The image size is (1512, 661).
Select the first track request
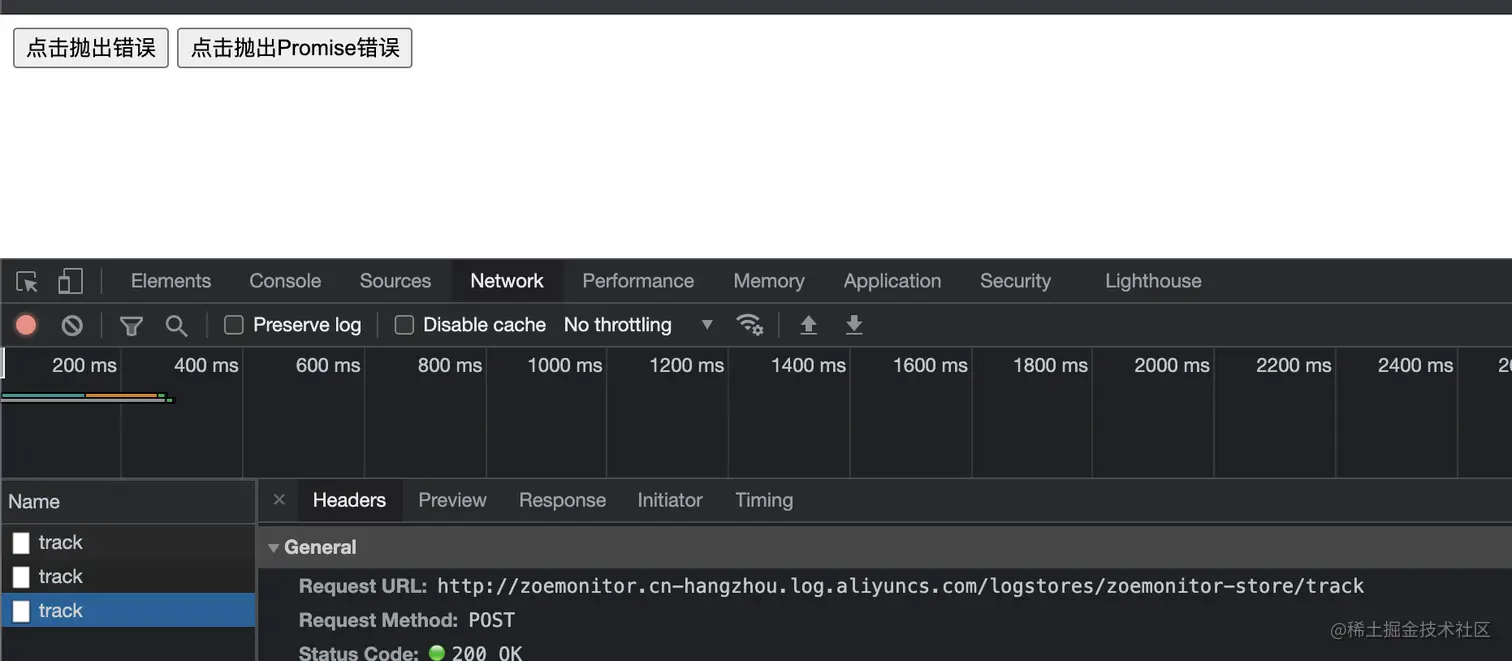pos(128,542)
